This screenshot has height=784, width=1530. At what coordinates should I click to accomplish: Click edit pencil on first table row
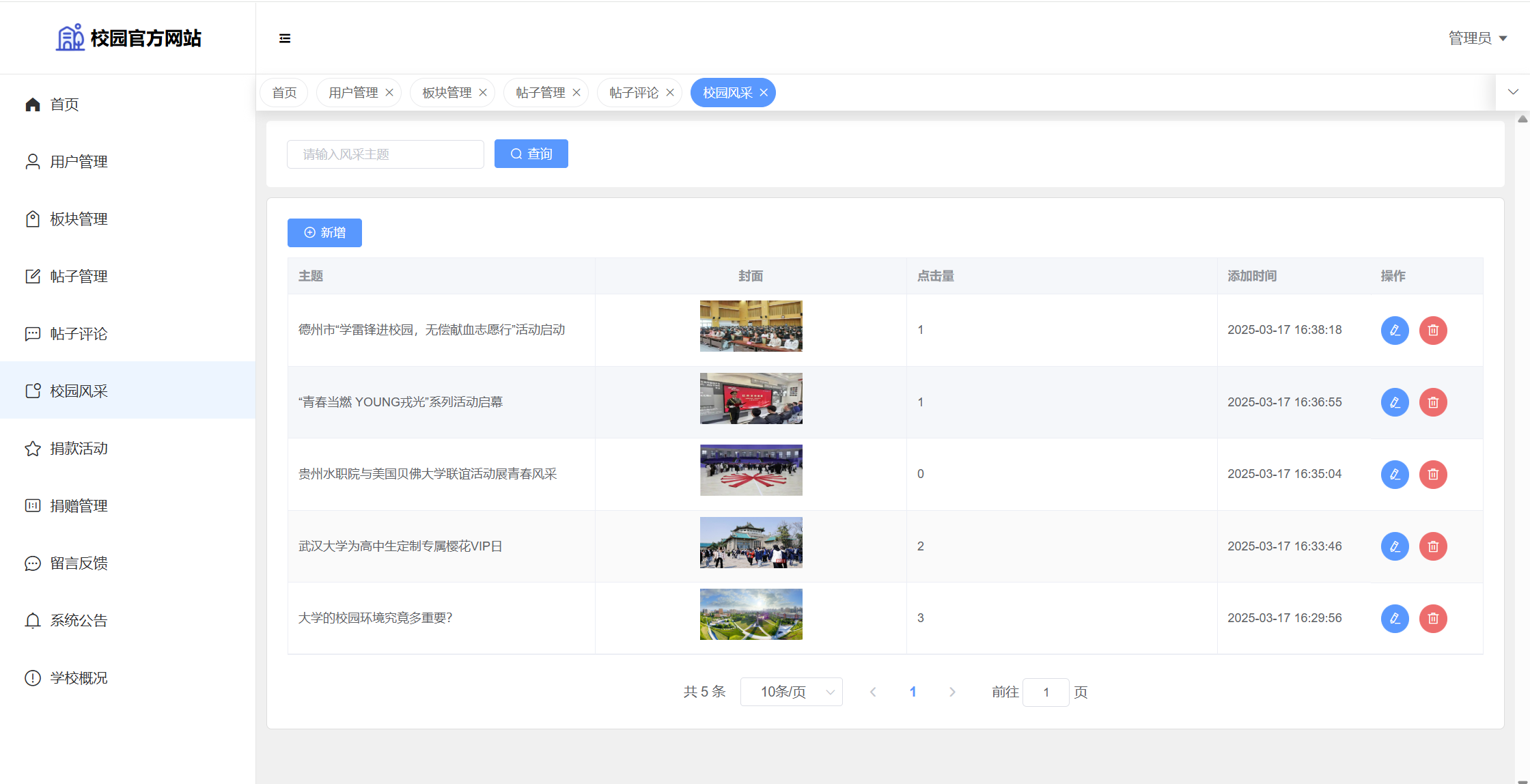[1395, 330]
